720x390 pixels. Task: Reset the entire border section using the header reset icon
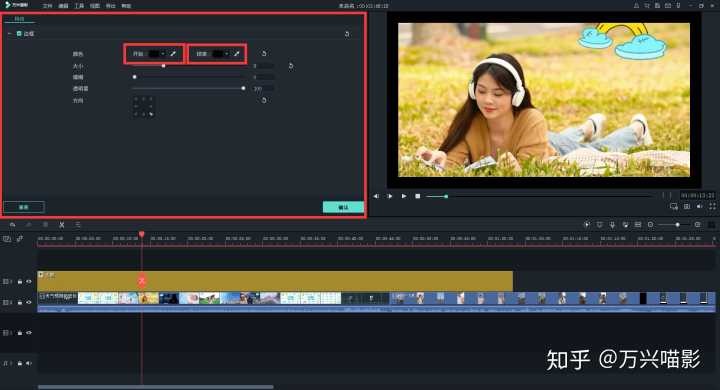coord(347,34)
